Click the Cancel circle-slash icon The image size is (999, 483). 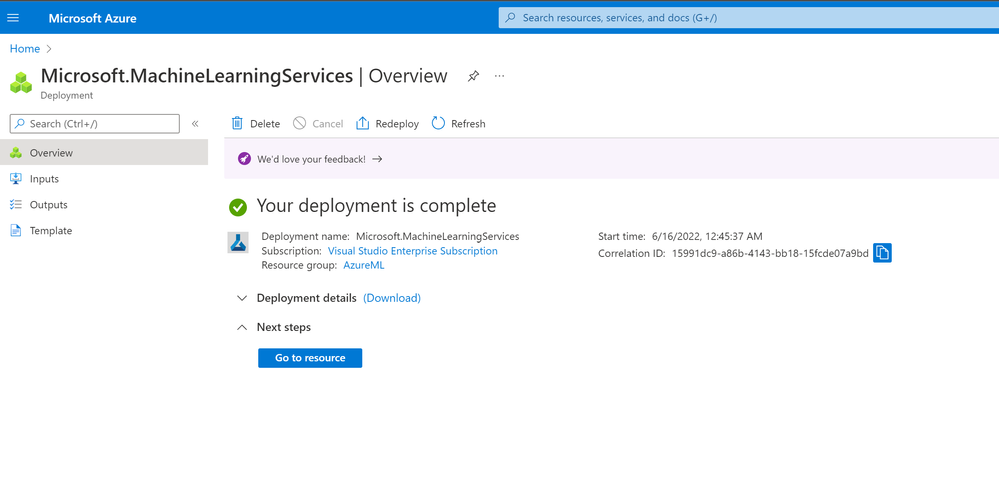299,124
